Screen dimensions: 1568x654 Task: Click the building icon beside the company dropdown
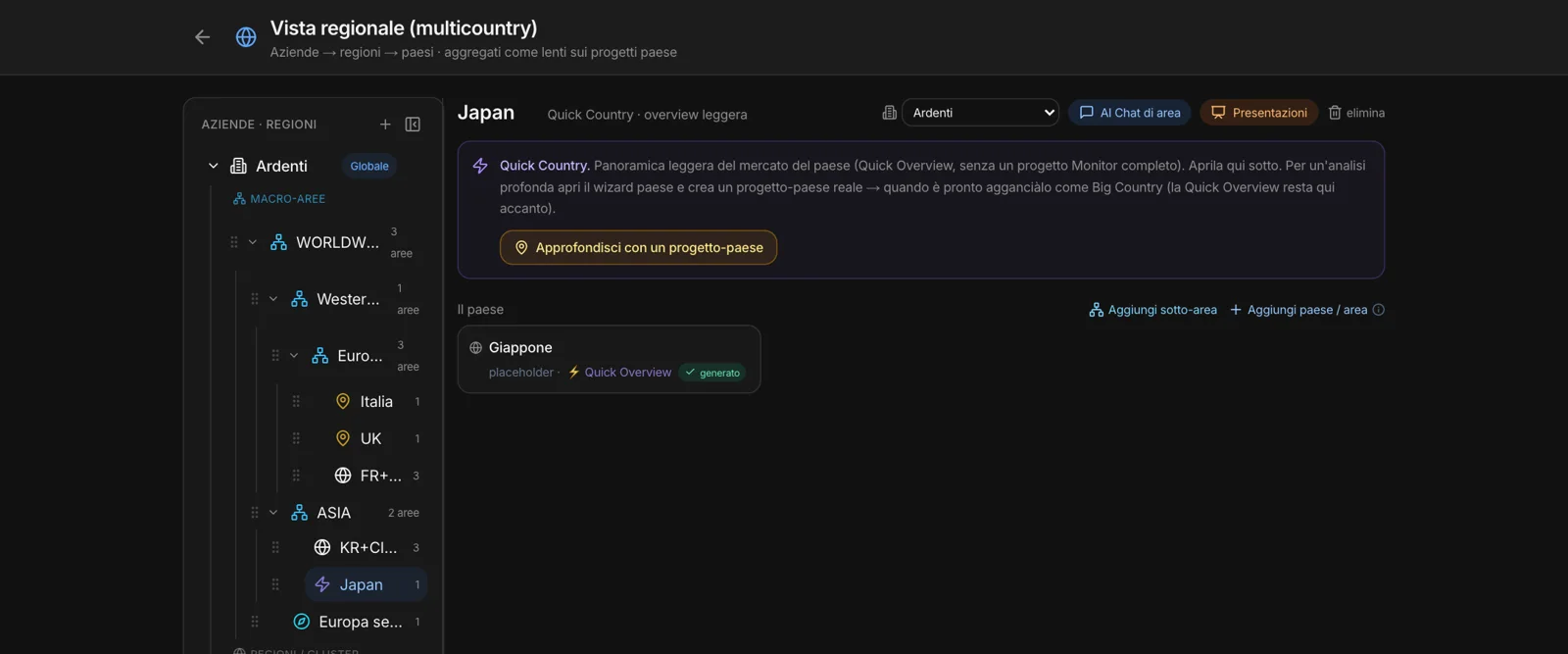coord(889,113)
